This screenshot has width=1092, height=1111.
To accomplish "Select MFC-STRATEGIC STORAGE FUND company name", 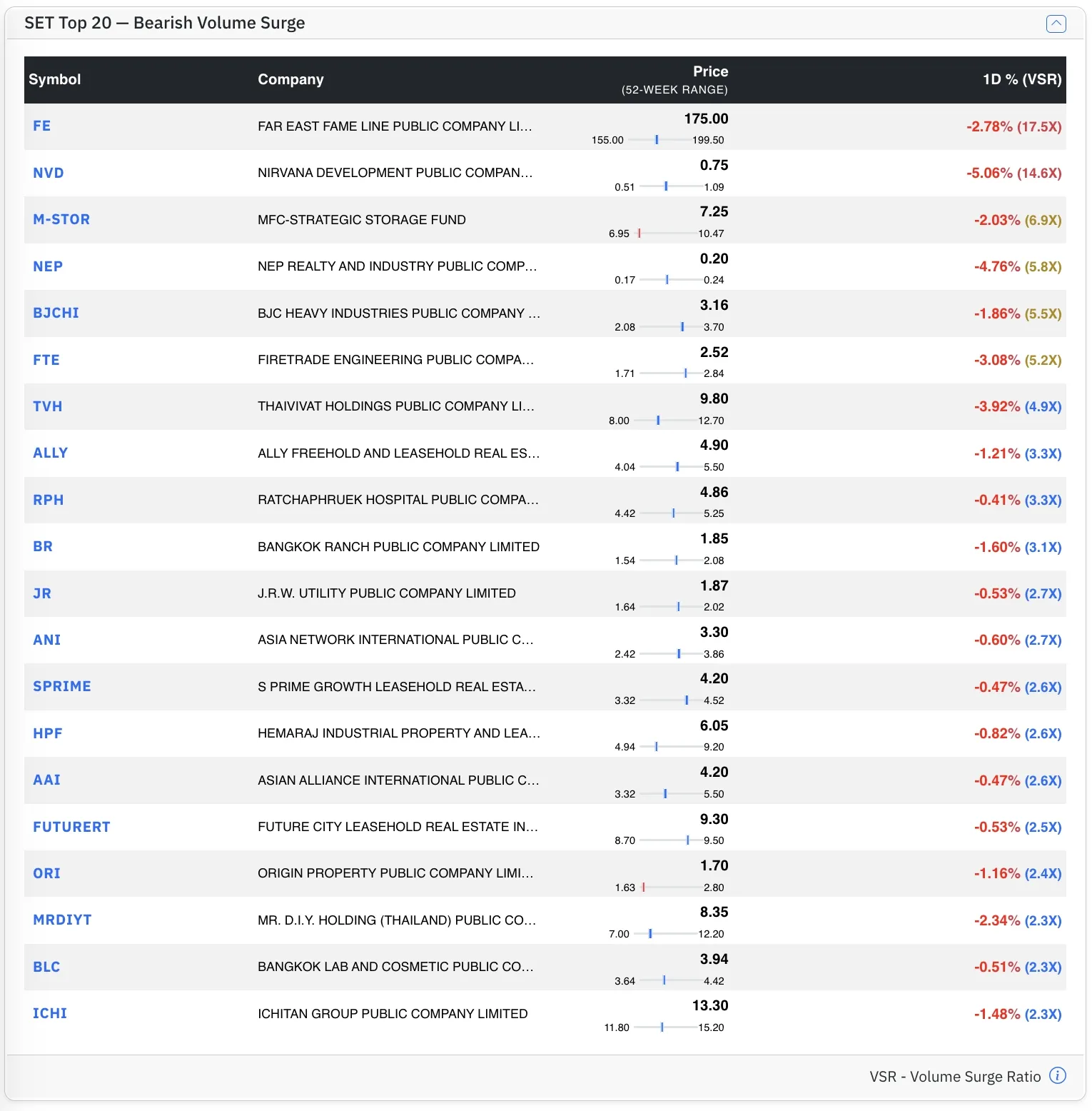I will pyautogui.click(x=362, y=220).
